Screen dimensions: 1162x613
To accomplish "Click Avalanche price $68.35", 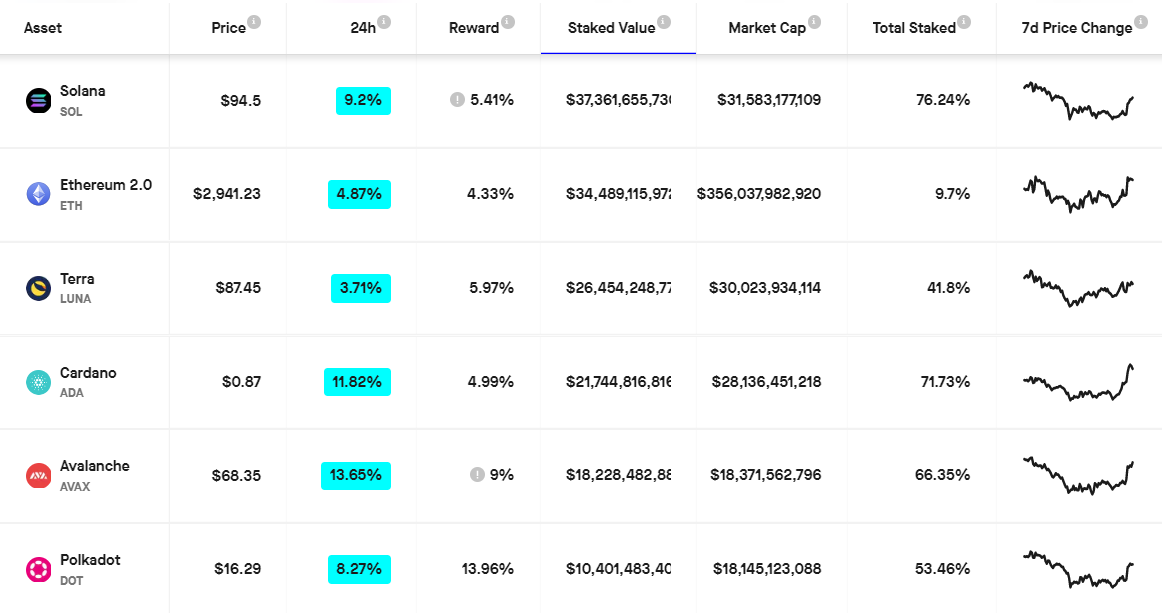I will (x=236, y=476).
